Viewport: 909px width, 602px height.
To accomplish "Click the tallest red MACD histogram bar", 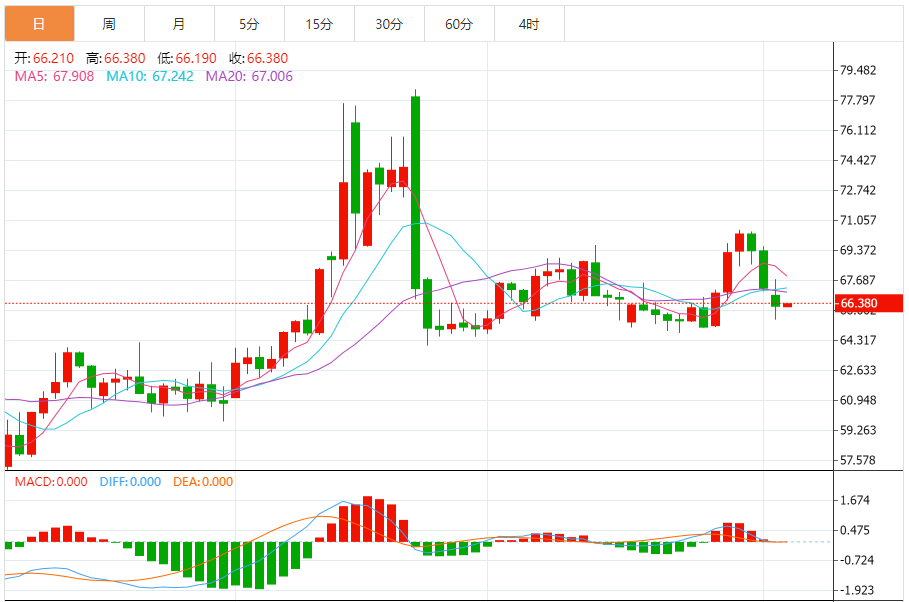I will (x=368, y=519).
